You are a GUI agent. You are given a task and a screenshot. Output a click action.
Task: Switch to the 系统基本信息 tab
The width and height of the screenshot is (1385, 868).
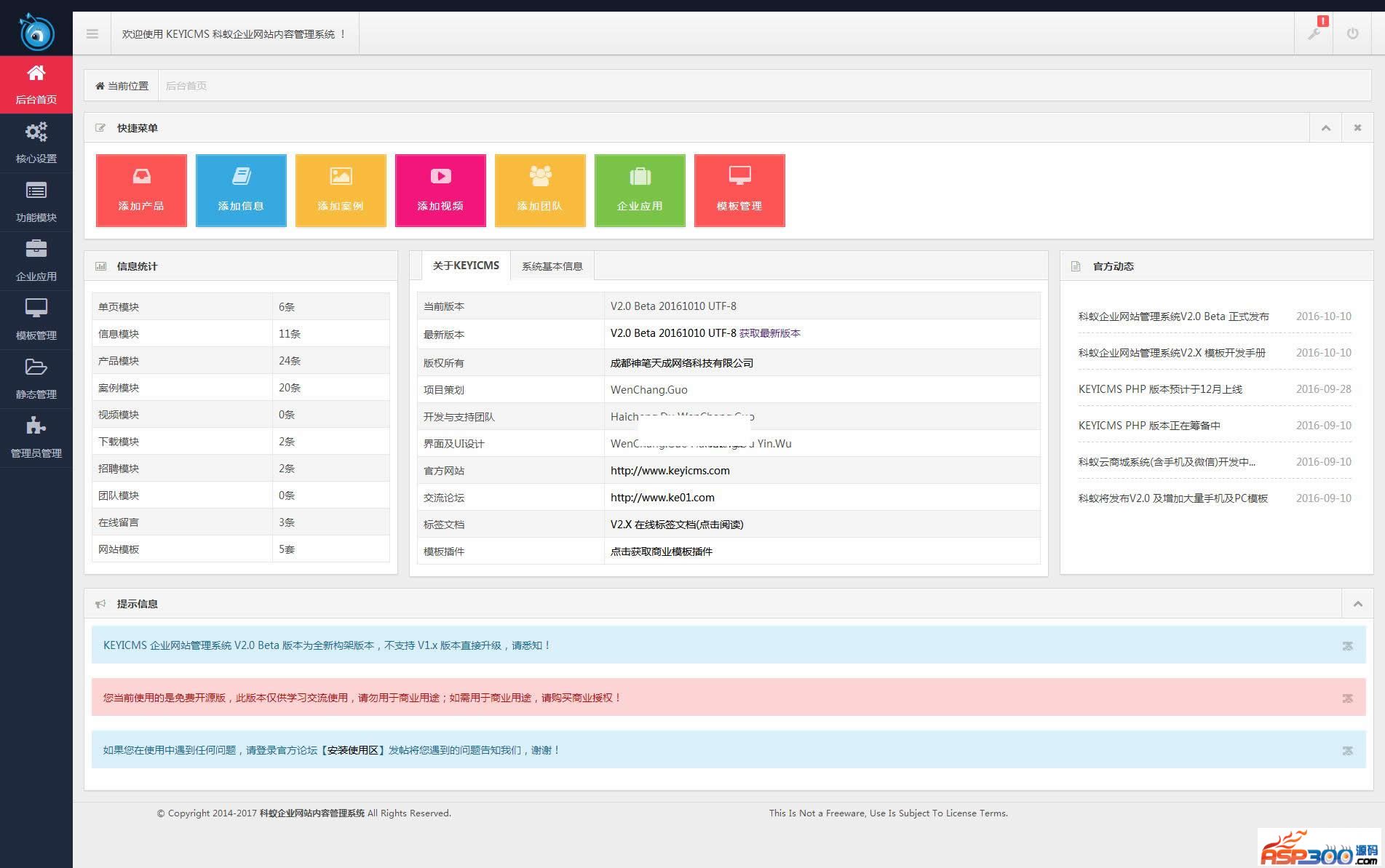552,266
